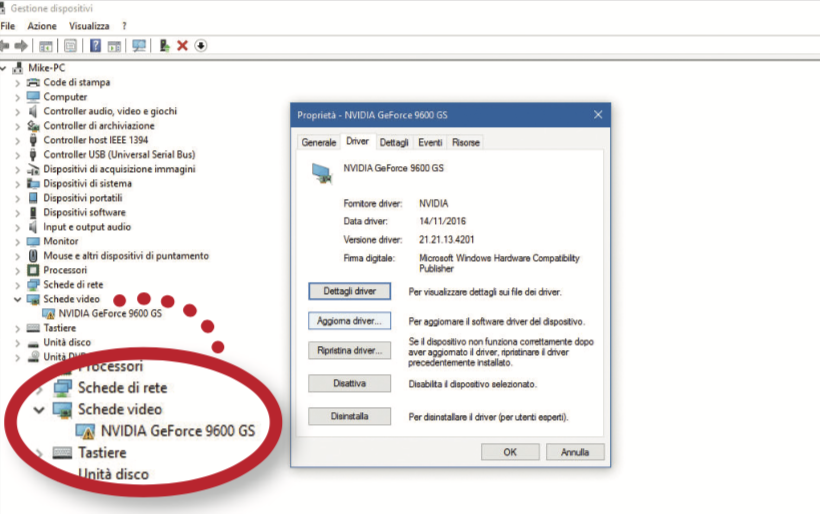The height and width of the screenshot is (514, 820).
Task: Open the Visualizza menu
Action: [x=90, y=25]
